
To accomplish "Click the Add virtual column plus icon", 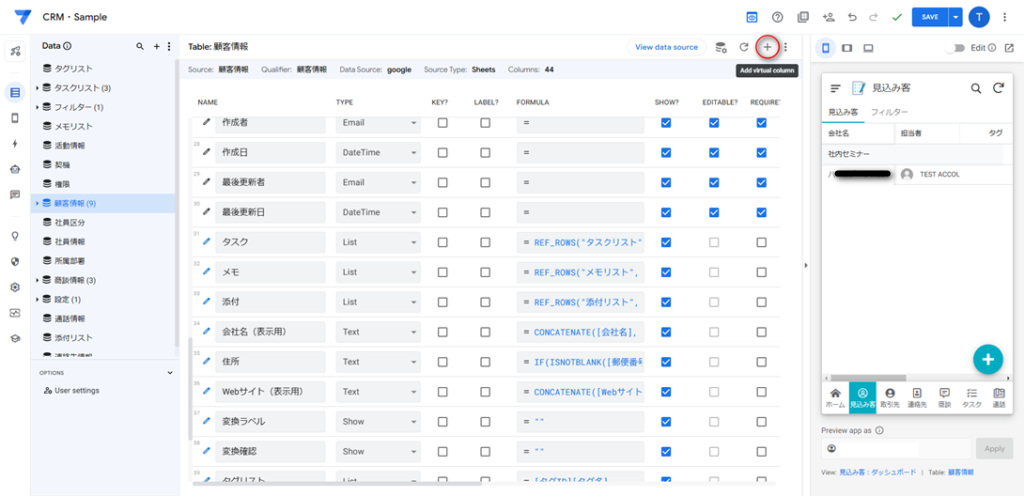I will point(767,47).
